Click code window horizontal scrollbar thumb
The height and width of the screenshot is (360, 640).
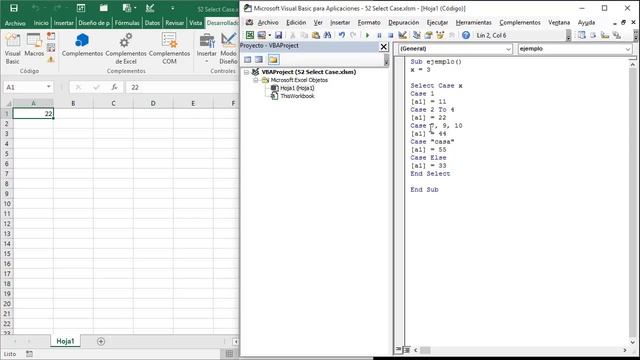[425, 350]
